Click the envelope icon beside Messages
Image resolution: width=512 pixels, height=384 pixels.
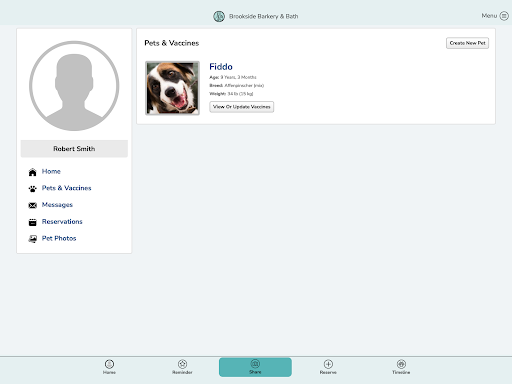click(x=32, y=205)
